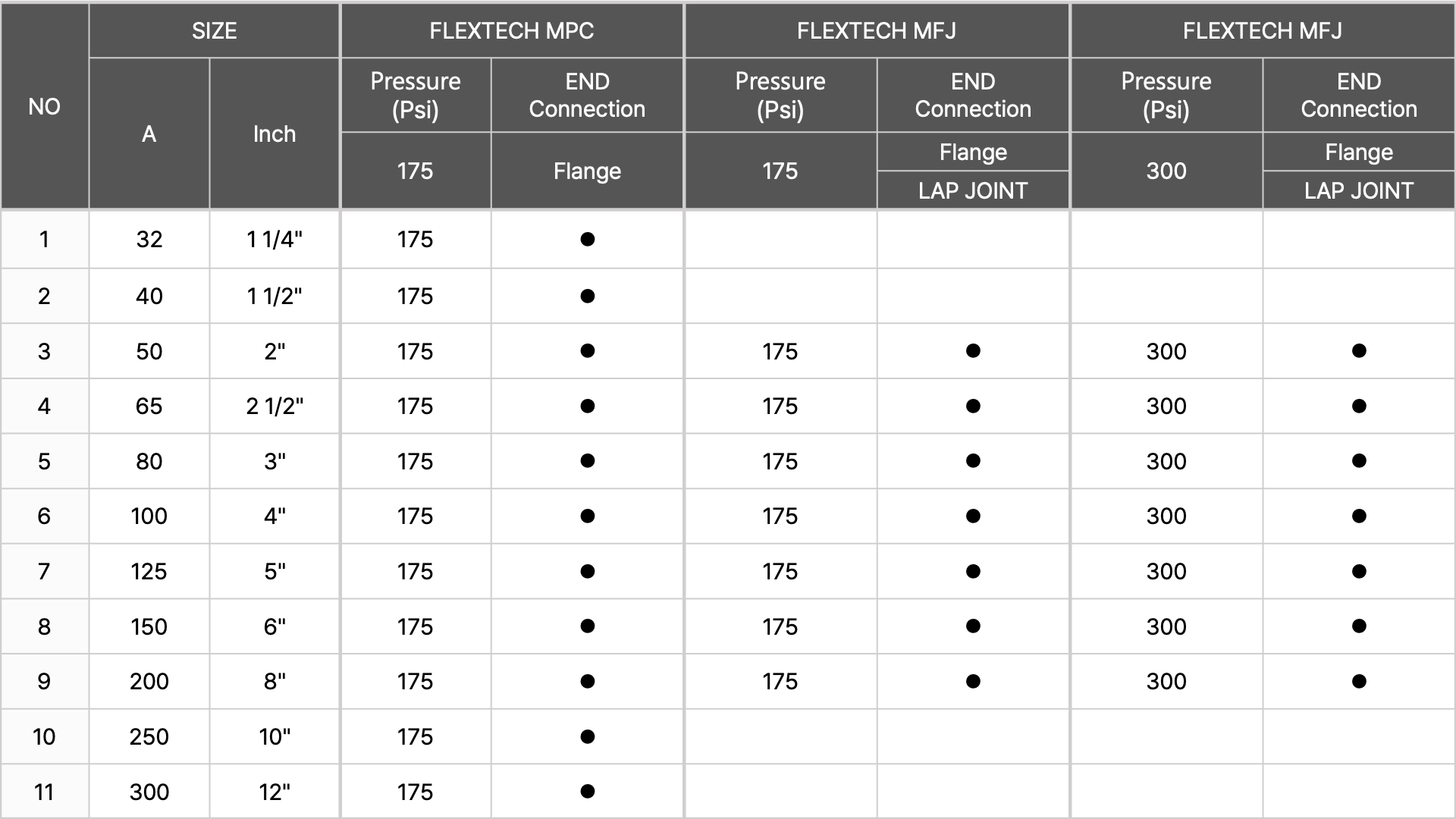This screenshot has height=819, width=1456.
Task: Click the Inch column header
Action: pos(275,133)
